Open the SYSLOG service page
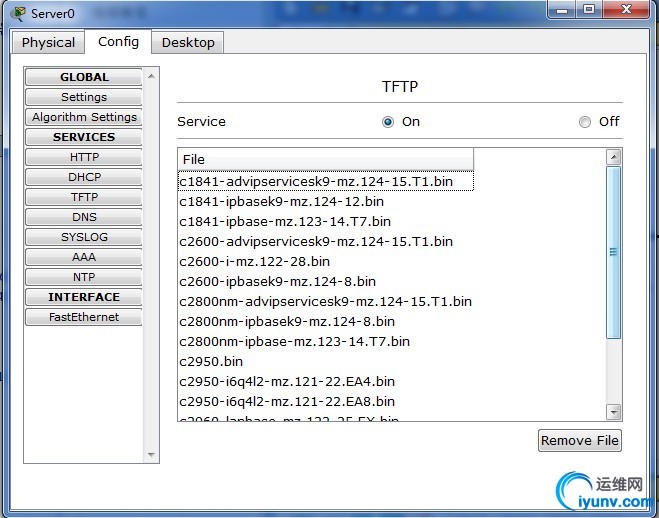Image resolution: width=659 pixels, height=518 pixels. pyautogui.click(x=84, y=237)
